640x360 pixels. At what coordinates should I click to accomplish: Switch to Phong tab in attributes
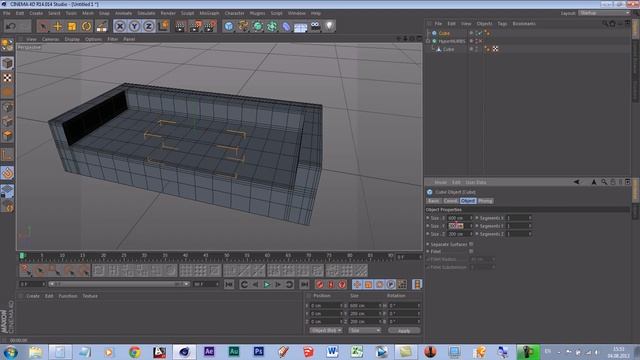(x=485, y=201)
